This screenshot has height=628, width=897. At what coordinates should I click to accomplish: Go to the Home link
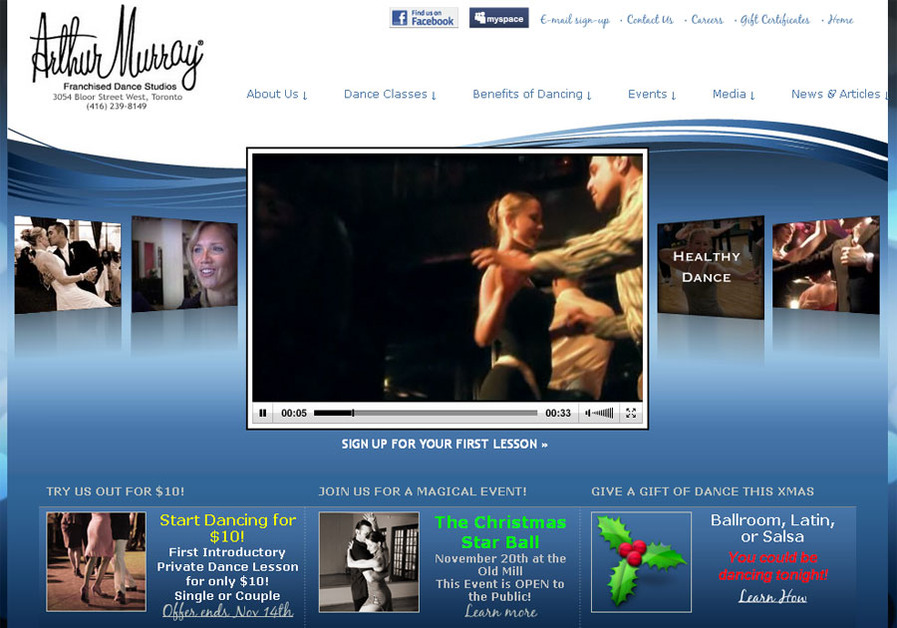[840, 19]
